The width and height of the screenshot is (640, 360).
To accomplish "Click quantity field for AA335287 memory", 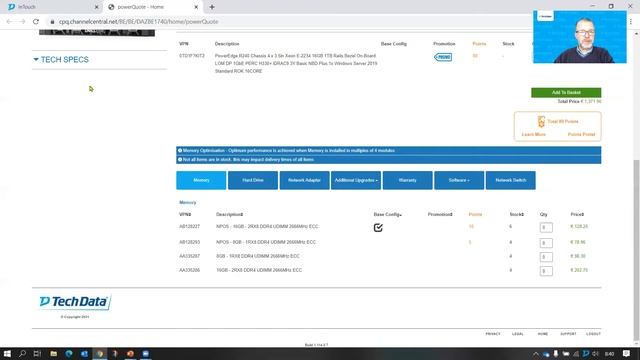I will [x=546, y=257].
